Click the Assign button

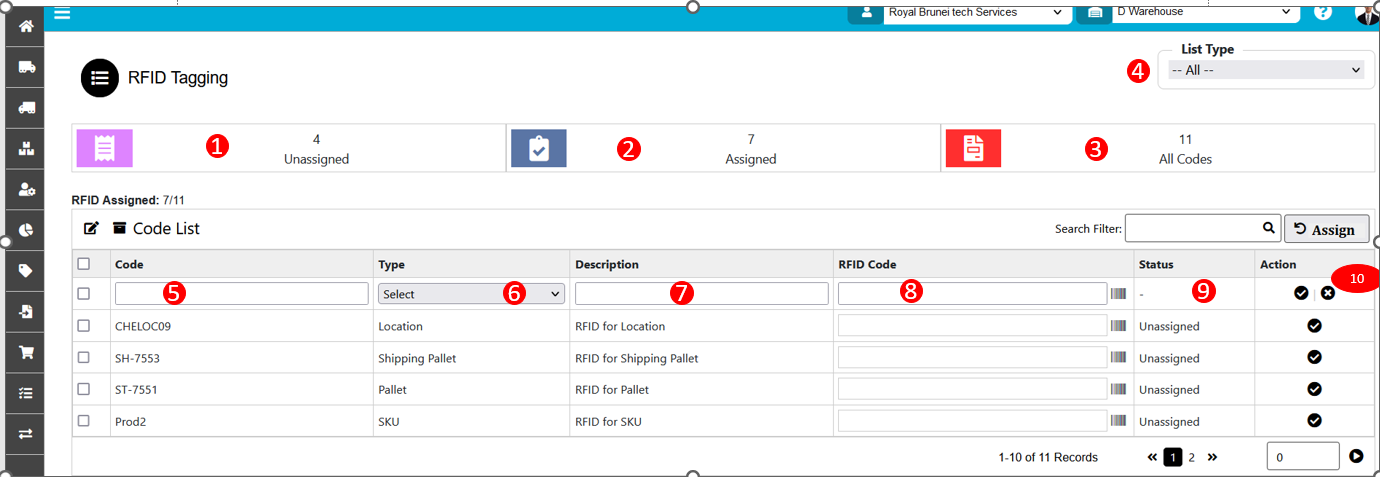pos(1326,229)
